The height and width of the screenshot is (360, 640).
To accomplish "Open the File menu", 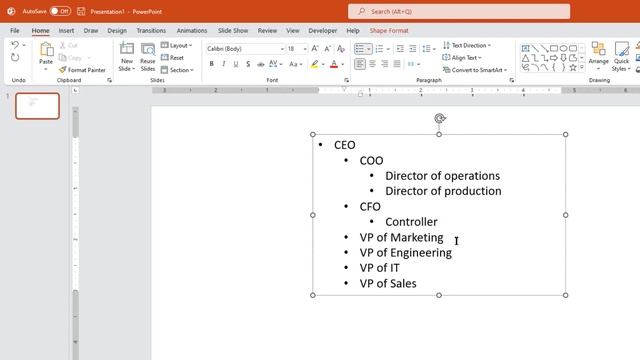I will click(15, 31).
